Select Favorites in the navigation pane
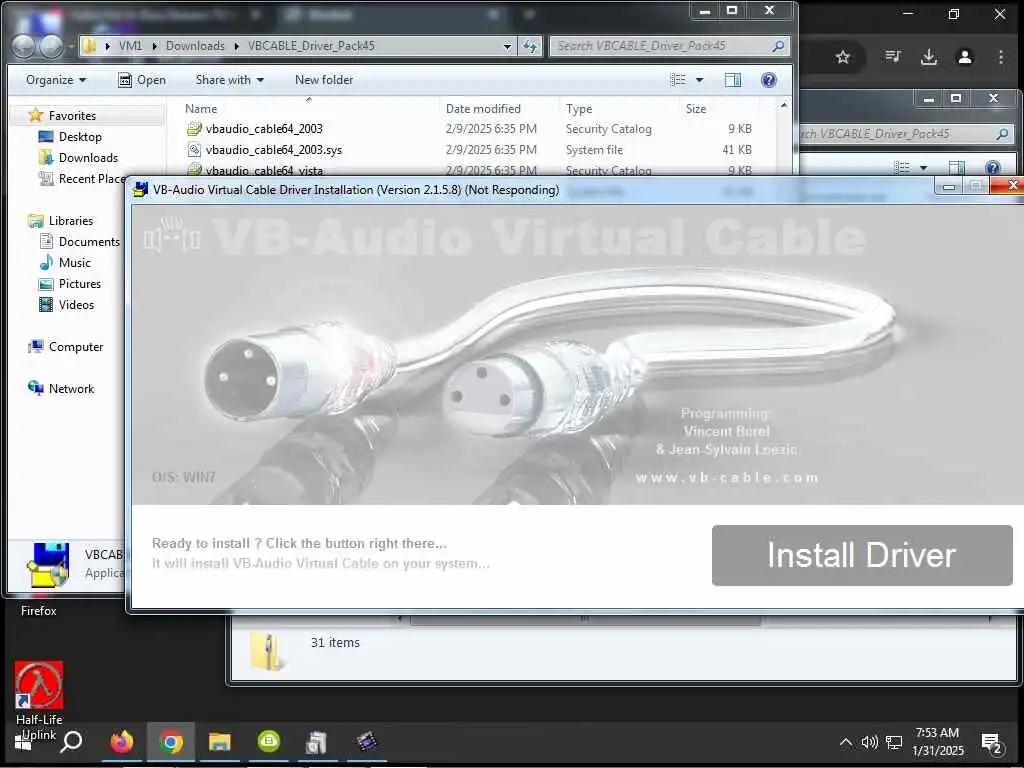 tap(72, 116)
